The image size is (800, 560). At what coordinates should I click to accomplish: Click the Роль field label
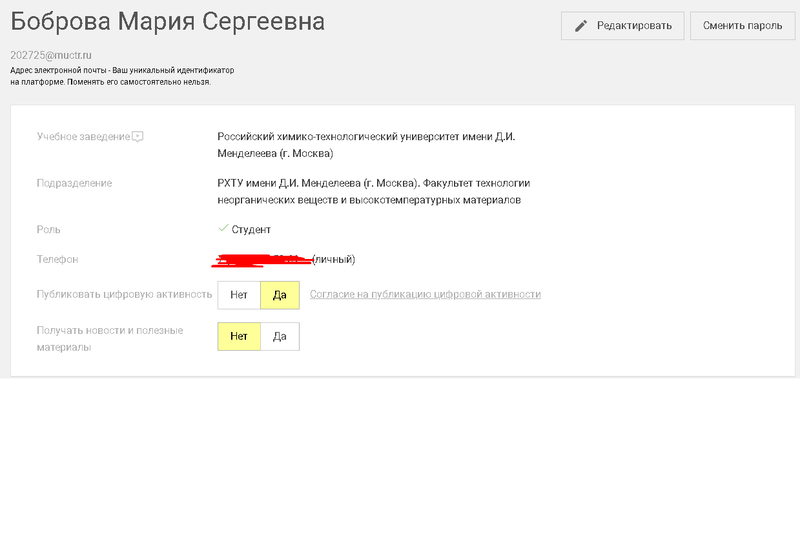click(x=49, y=229)
